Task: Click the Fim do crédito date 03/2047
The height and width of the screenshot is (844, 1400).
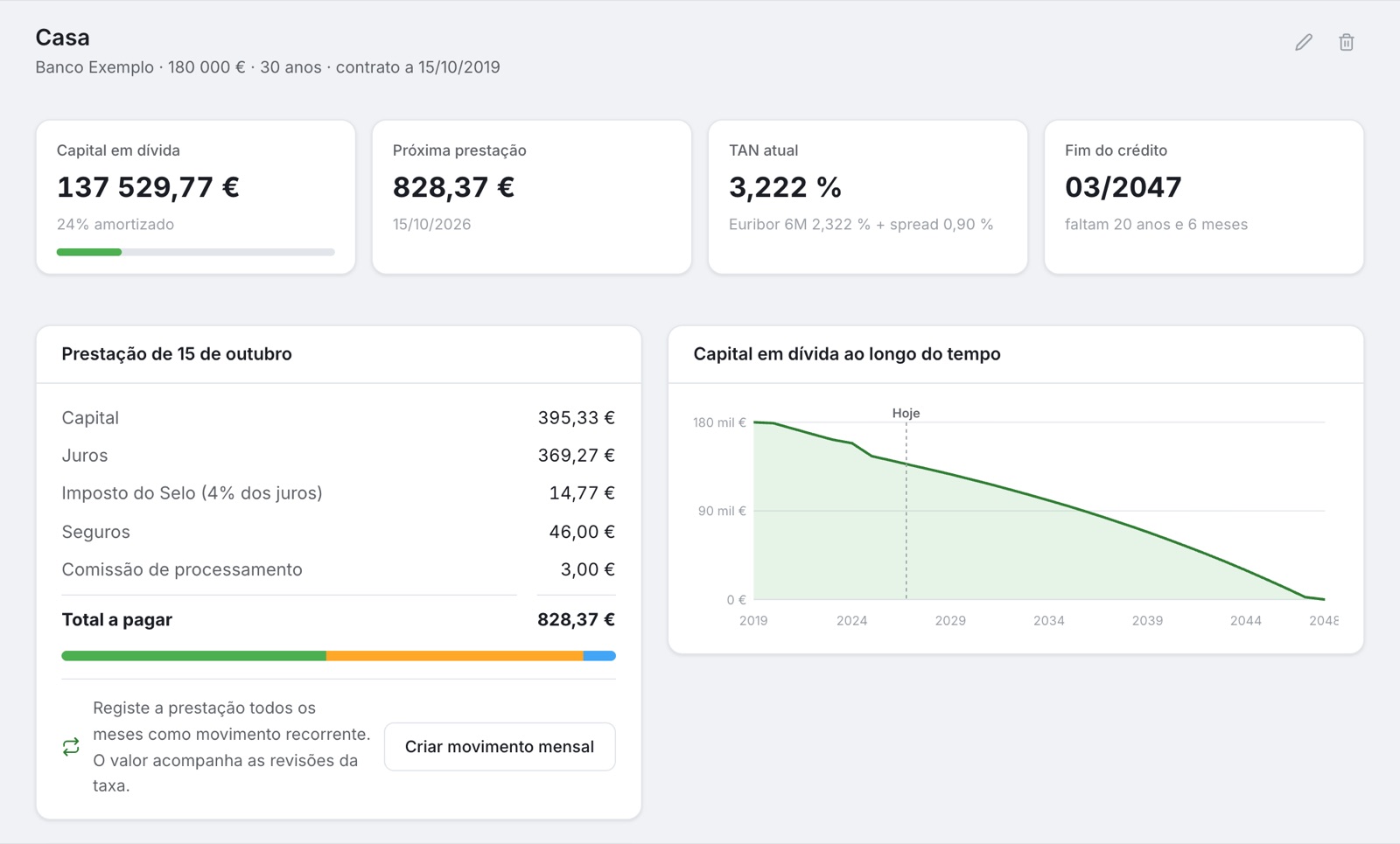Action: tap(1123, 187)
